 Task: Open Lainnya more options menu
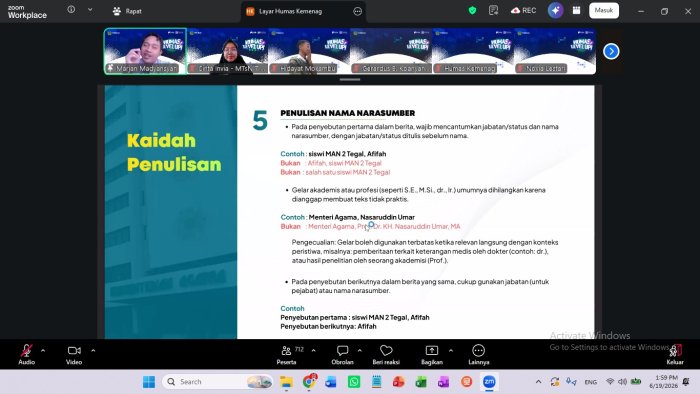click(x=479, y=354)
